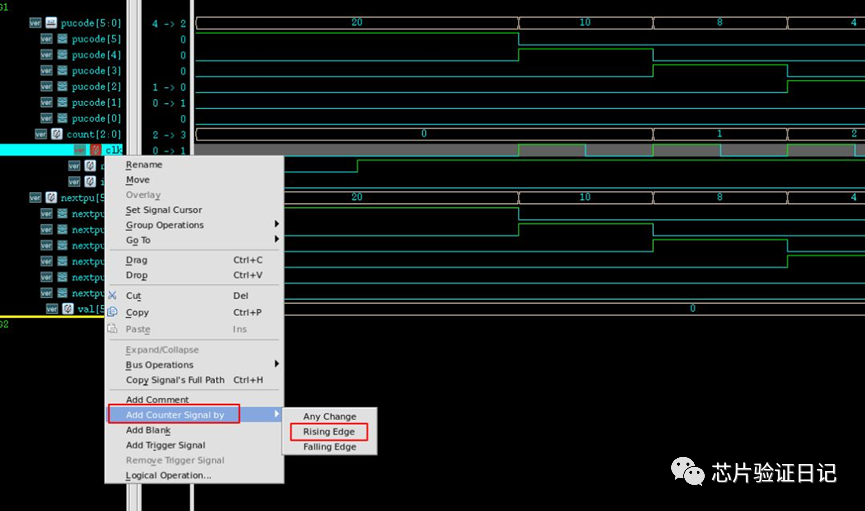Click the red icon beside clk
The image size is (865, 511).
(x=96, y=150)
